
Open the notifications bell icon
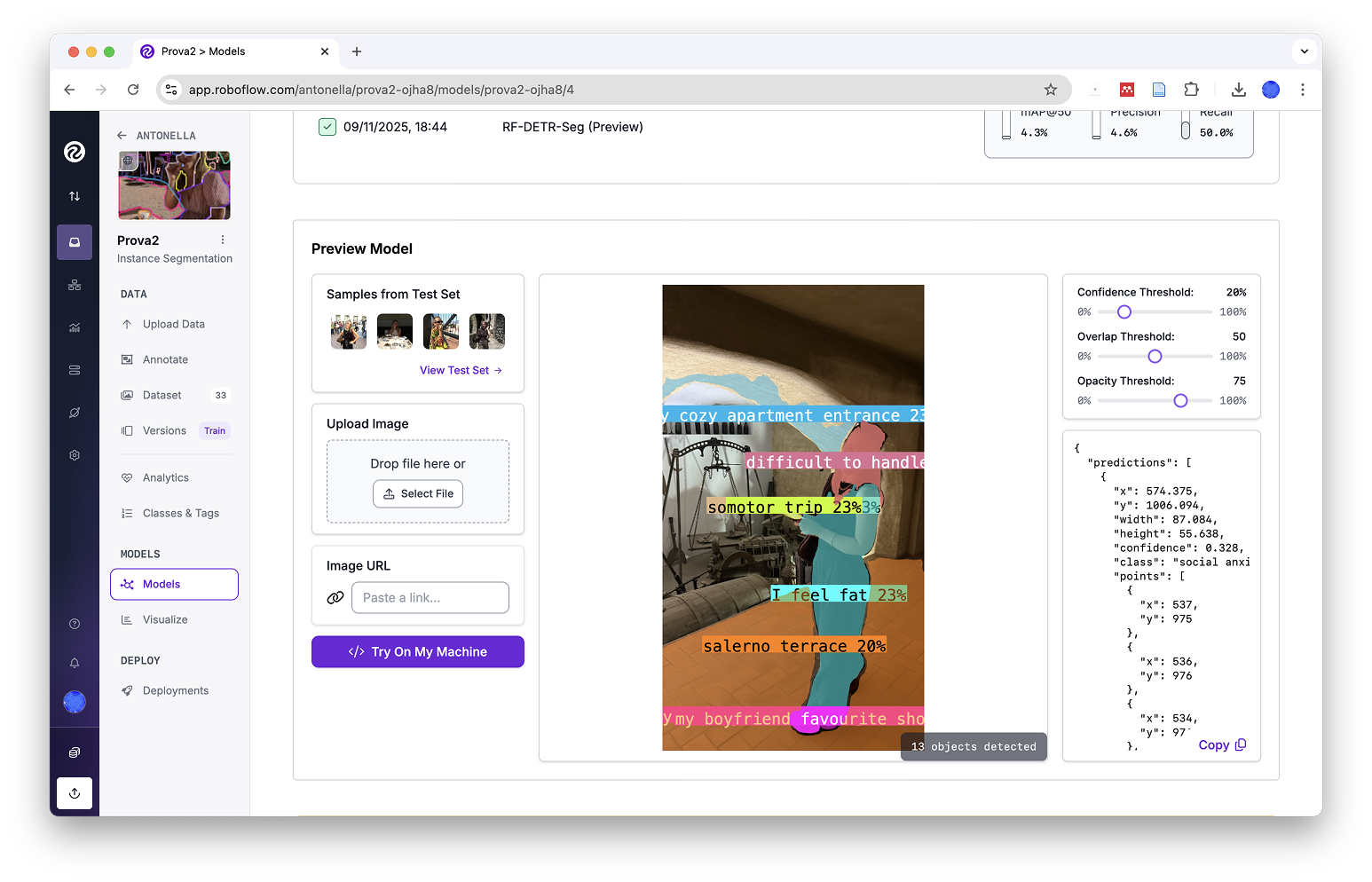coord(75,663)
